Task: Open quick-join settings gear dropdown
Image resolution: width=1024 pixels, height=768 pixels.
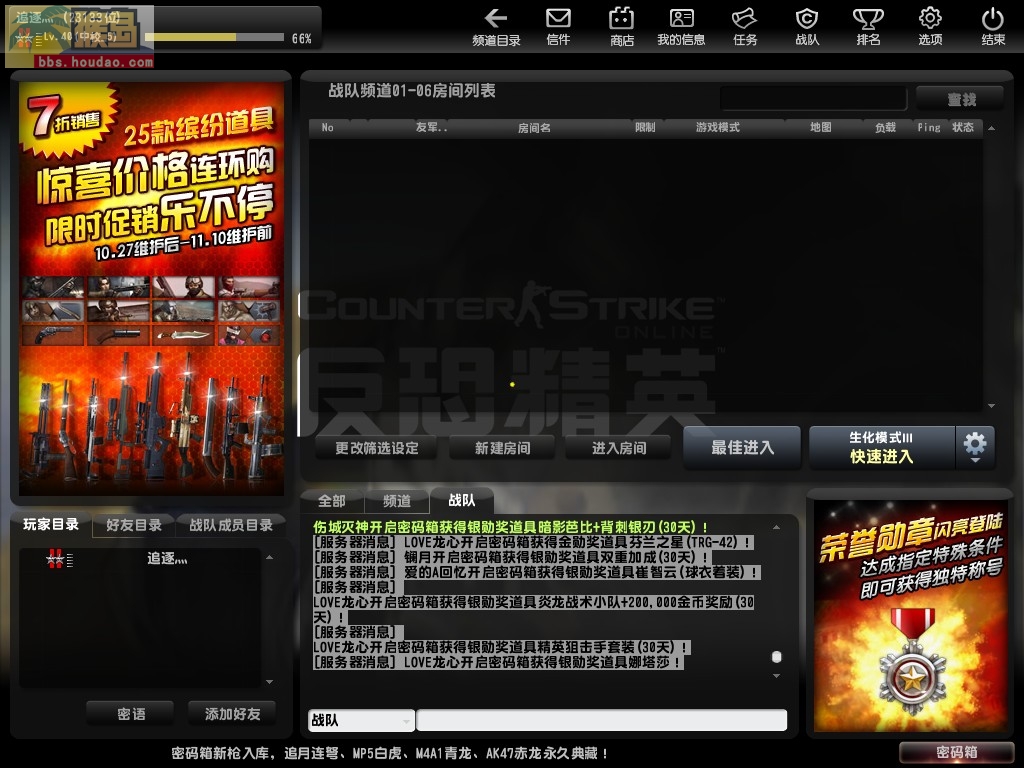Action: pyautogui.click(x=975, y=447)
